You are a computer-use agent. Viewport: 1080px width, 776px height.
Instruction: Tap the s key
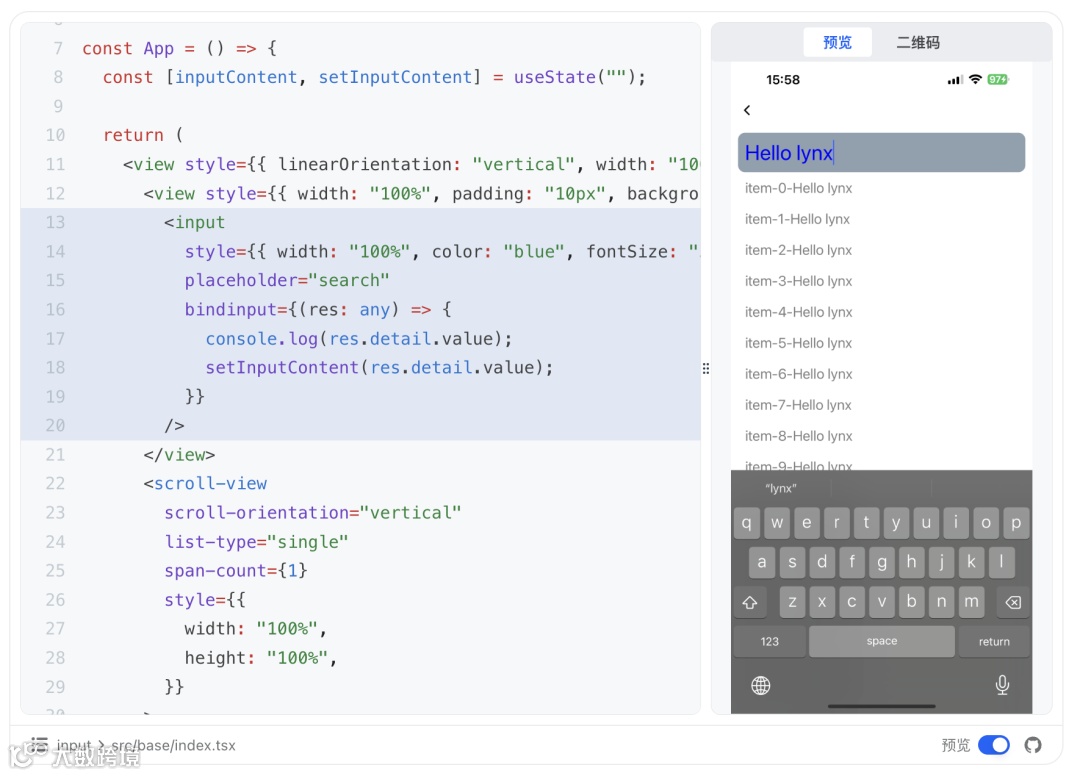point(792,562)
